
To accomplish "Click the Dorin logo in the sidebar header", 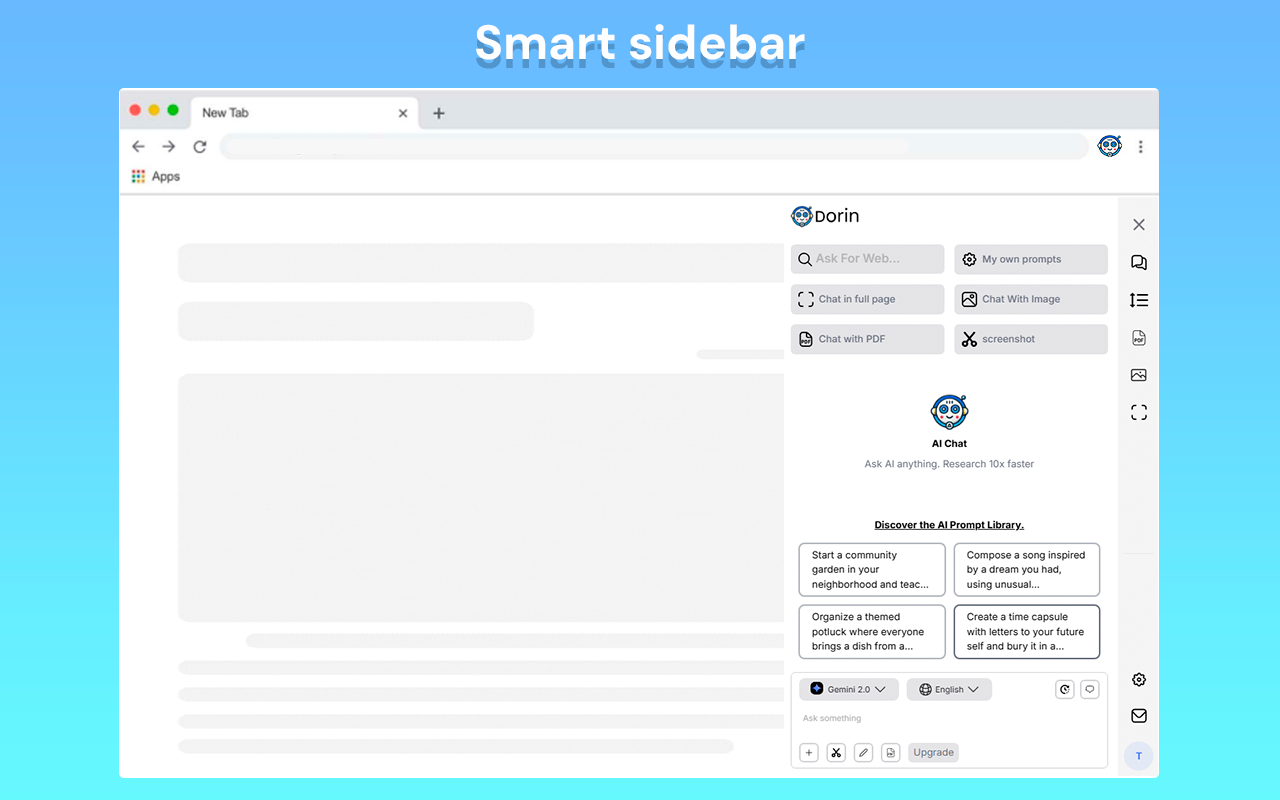I will 825,216.
